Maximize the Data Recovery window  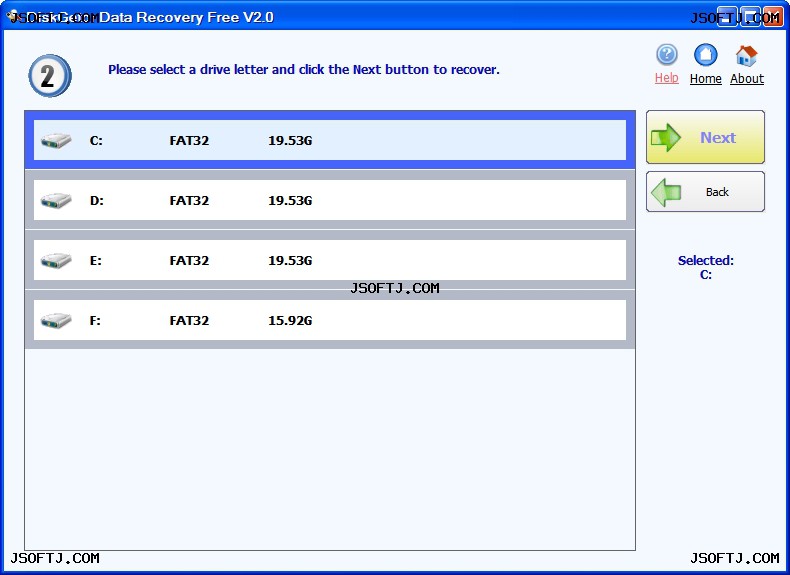pyautogui.click(x=750, y=17)
